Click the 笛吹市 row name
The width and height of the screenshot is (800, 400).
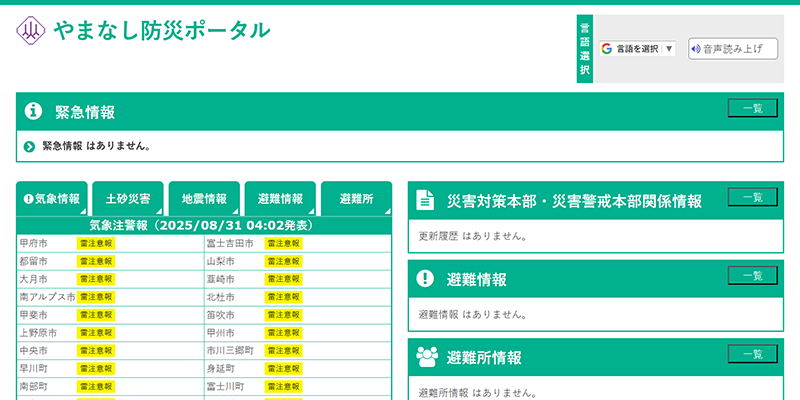(220, 315)
